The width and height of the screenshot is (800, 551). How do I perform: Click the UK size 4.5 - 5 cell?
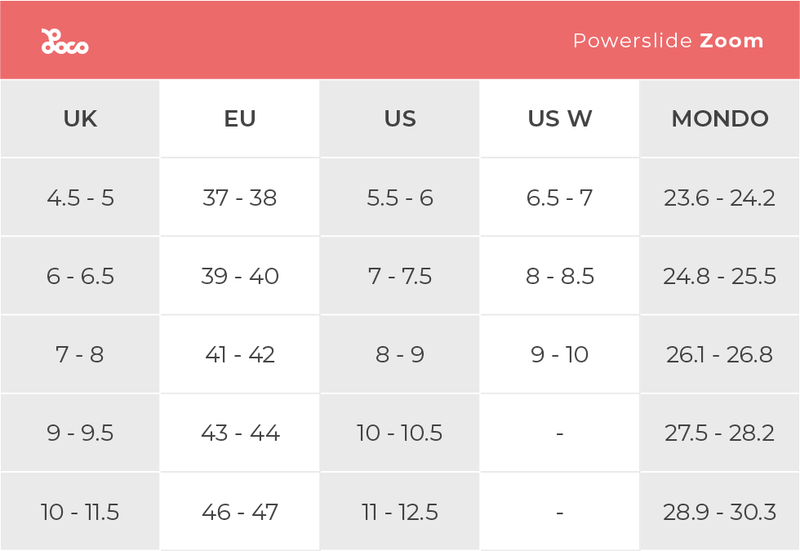pos(80,198)
